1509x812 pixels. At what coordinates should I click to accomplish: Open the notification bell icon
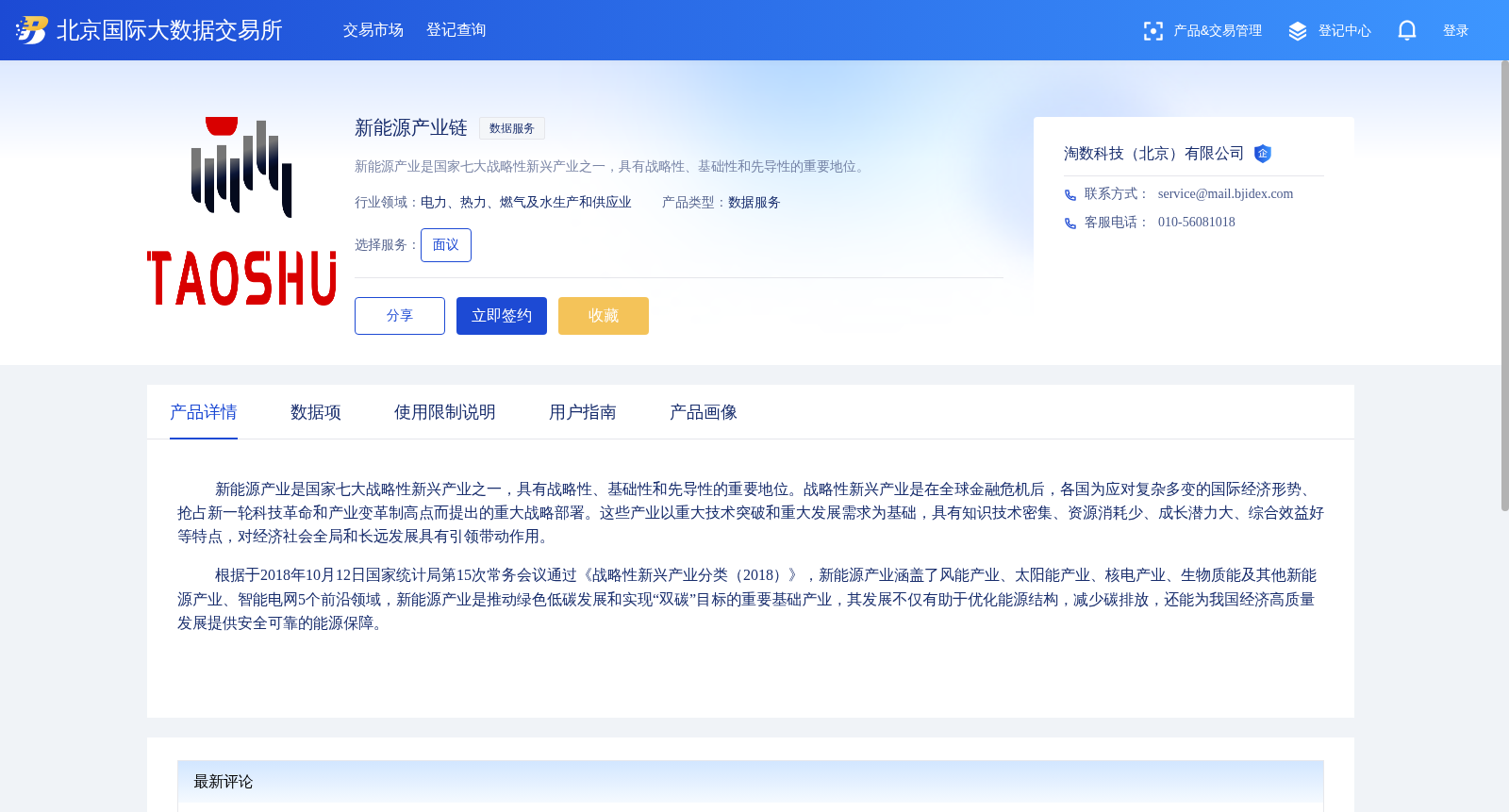coord(1407,30)
